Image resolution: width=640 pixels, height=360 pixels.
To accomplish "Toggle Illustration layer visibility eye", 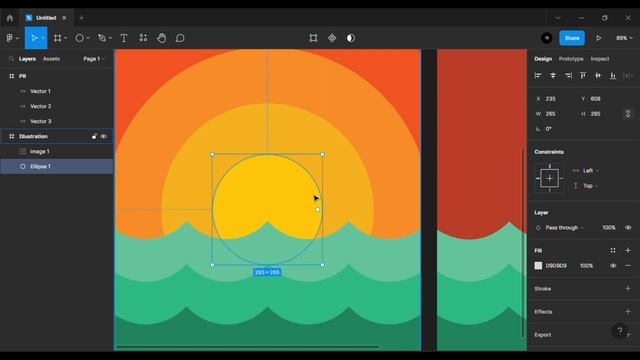I will 104,136.
